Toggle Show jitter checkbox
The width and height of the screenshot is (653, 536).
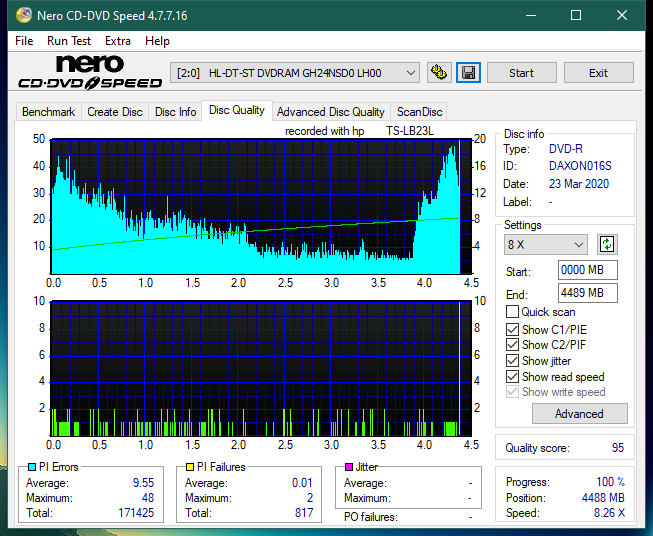coord(512,361)
